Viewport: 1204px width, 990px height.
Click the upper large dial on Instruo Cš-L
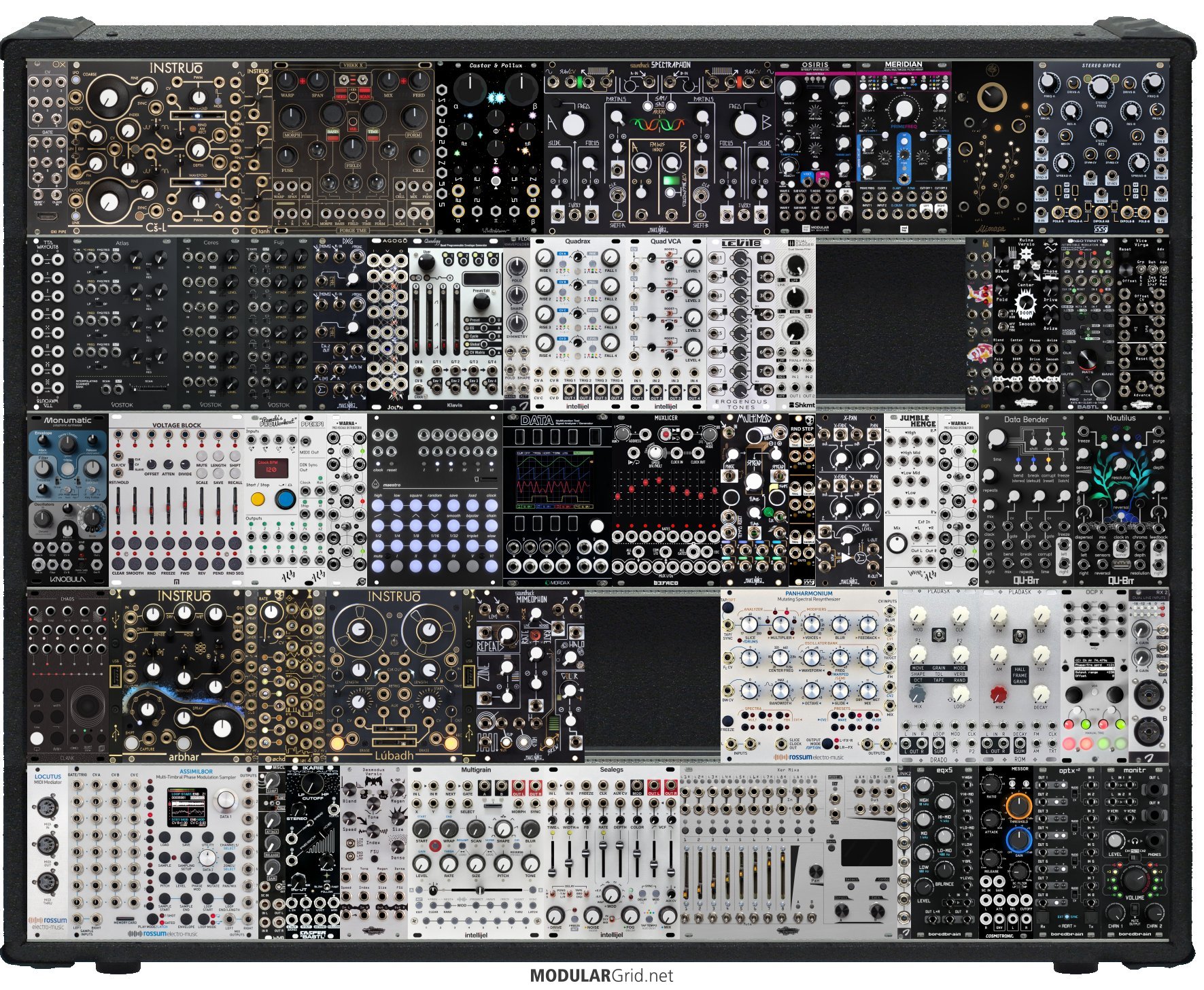coord(109,99)
